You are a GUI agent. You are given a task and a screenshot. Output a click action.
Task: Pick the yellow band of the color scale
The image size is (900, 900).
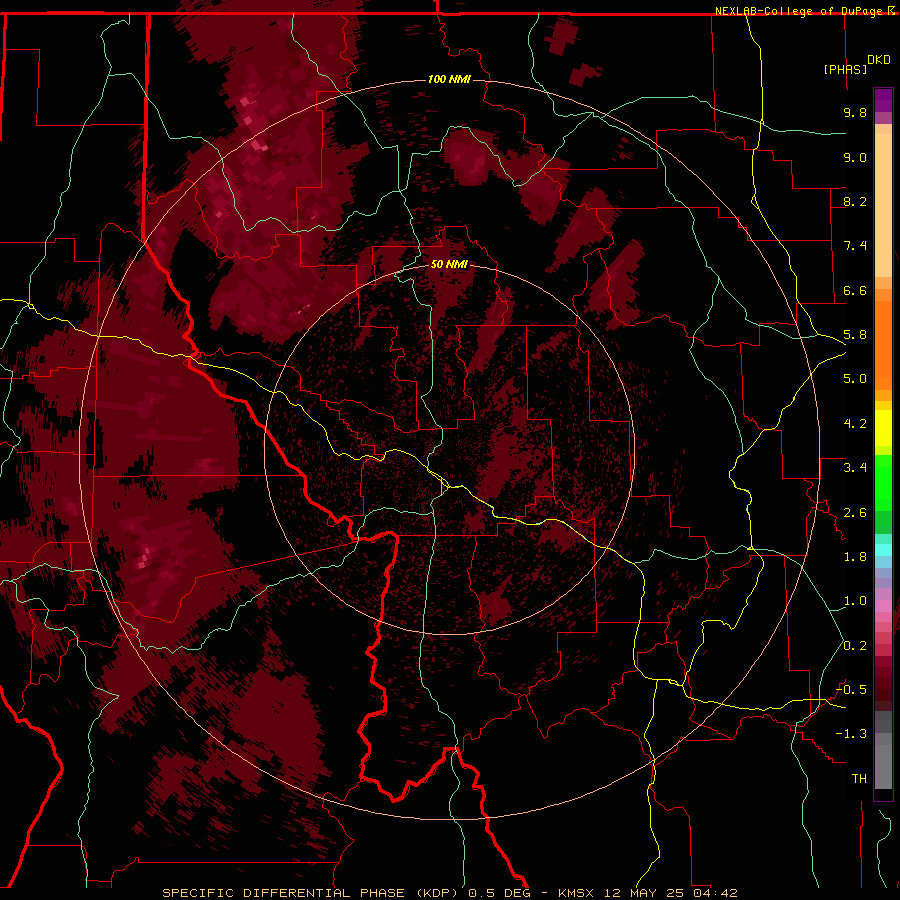point(883,428)
